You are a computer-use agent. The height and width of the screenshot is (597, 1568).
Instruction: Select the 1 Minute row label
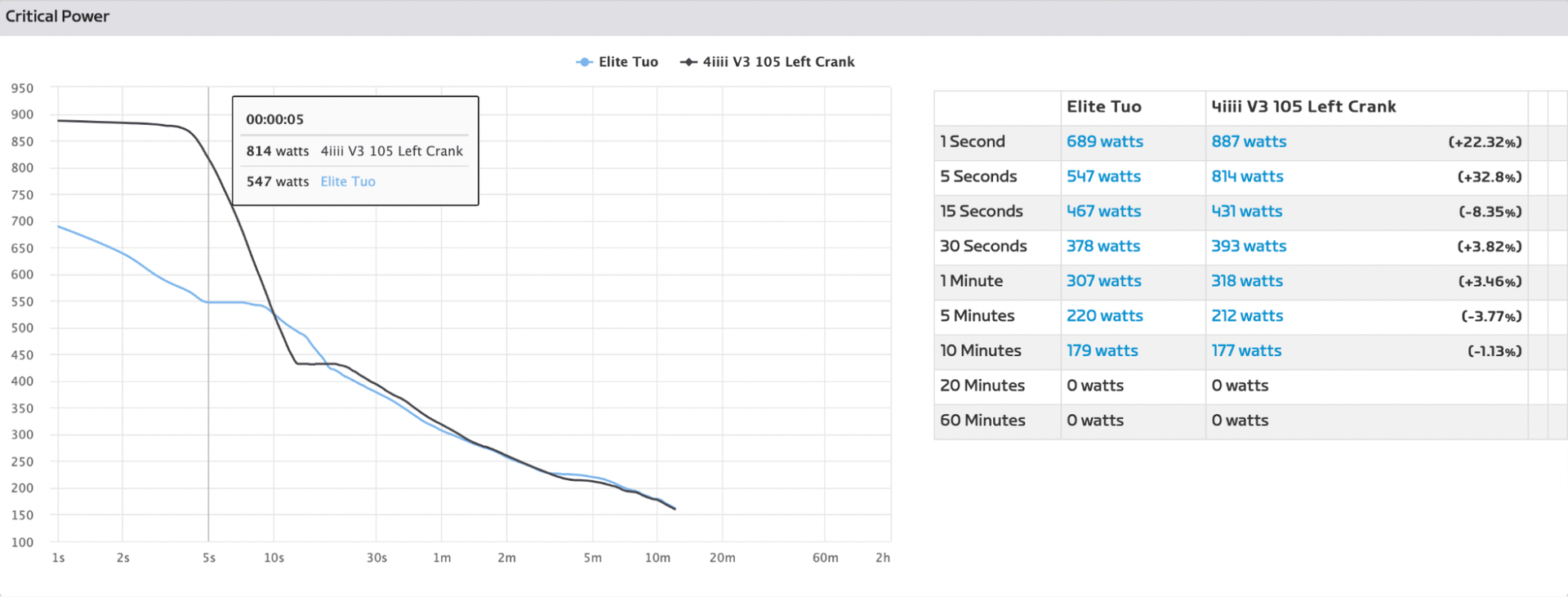click(971, 281)
